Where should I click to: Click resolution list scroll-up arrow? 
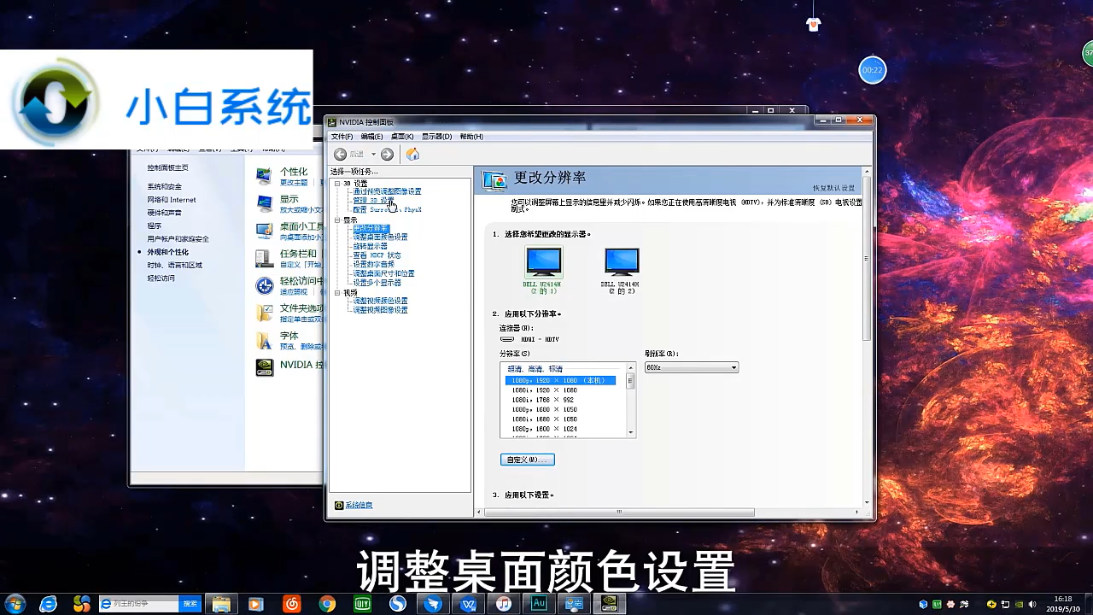[x=631, y=368]
